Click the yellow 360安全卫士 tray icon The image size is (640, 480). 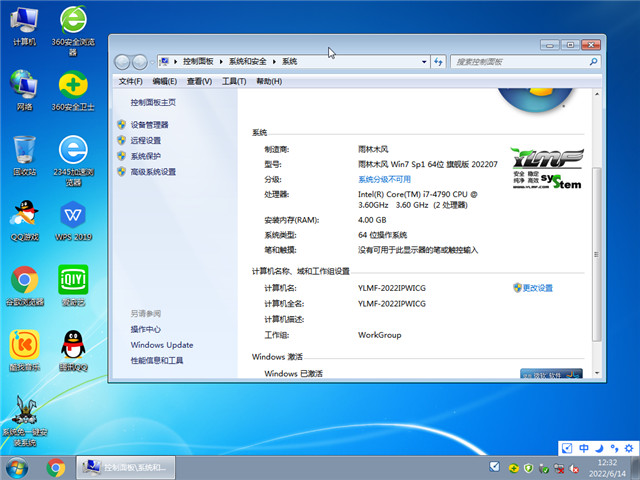point(513,468)
